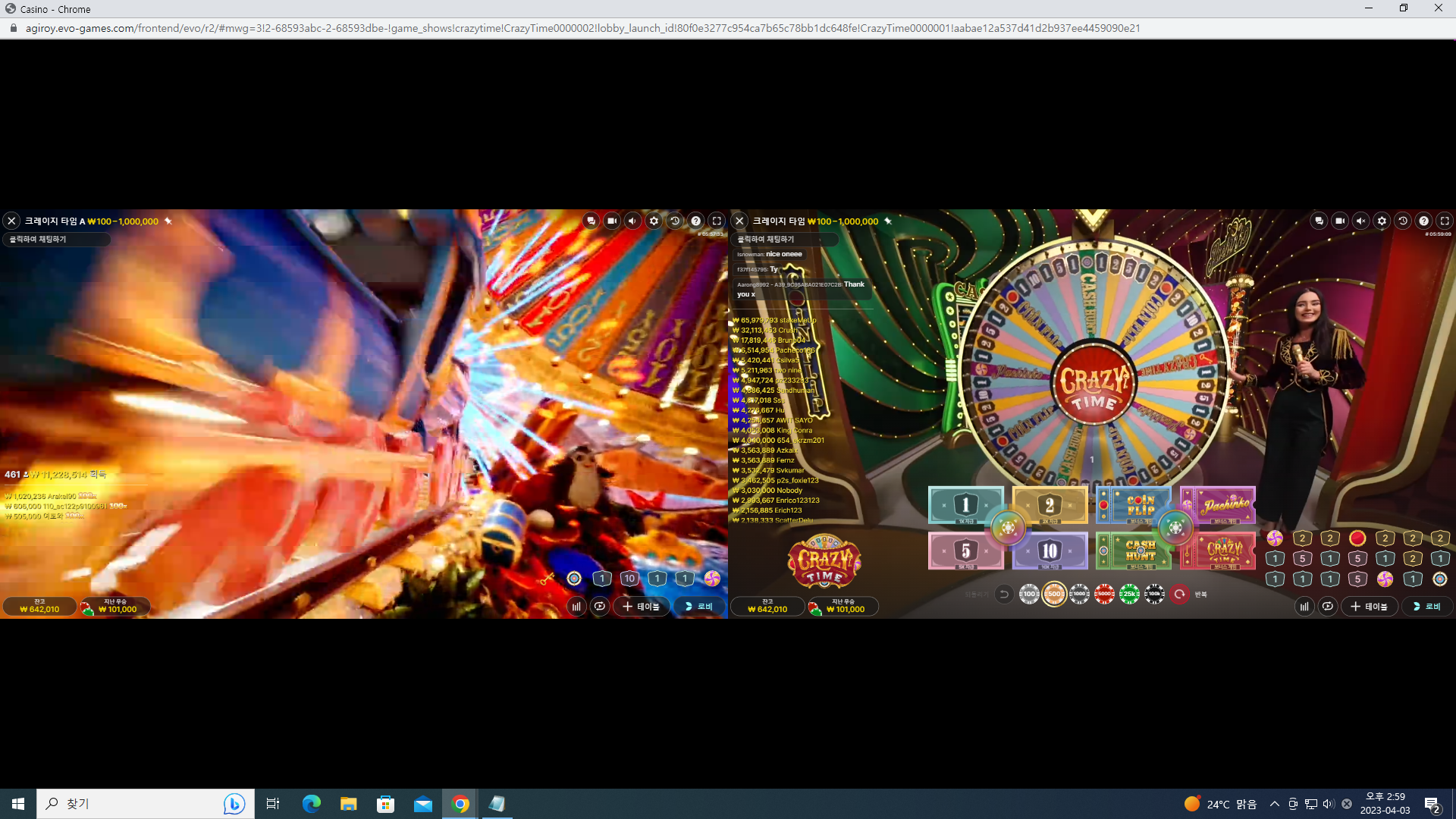Click red Coin Flip result in history grid

point(1357,538)
